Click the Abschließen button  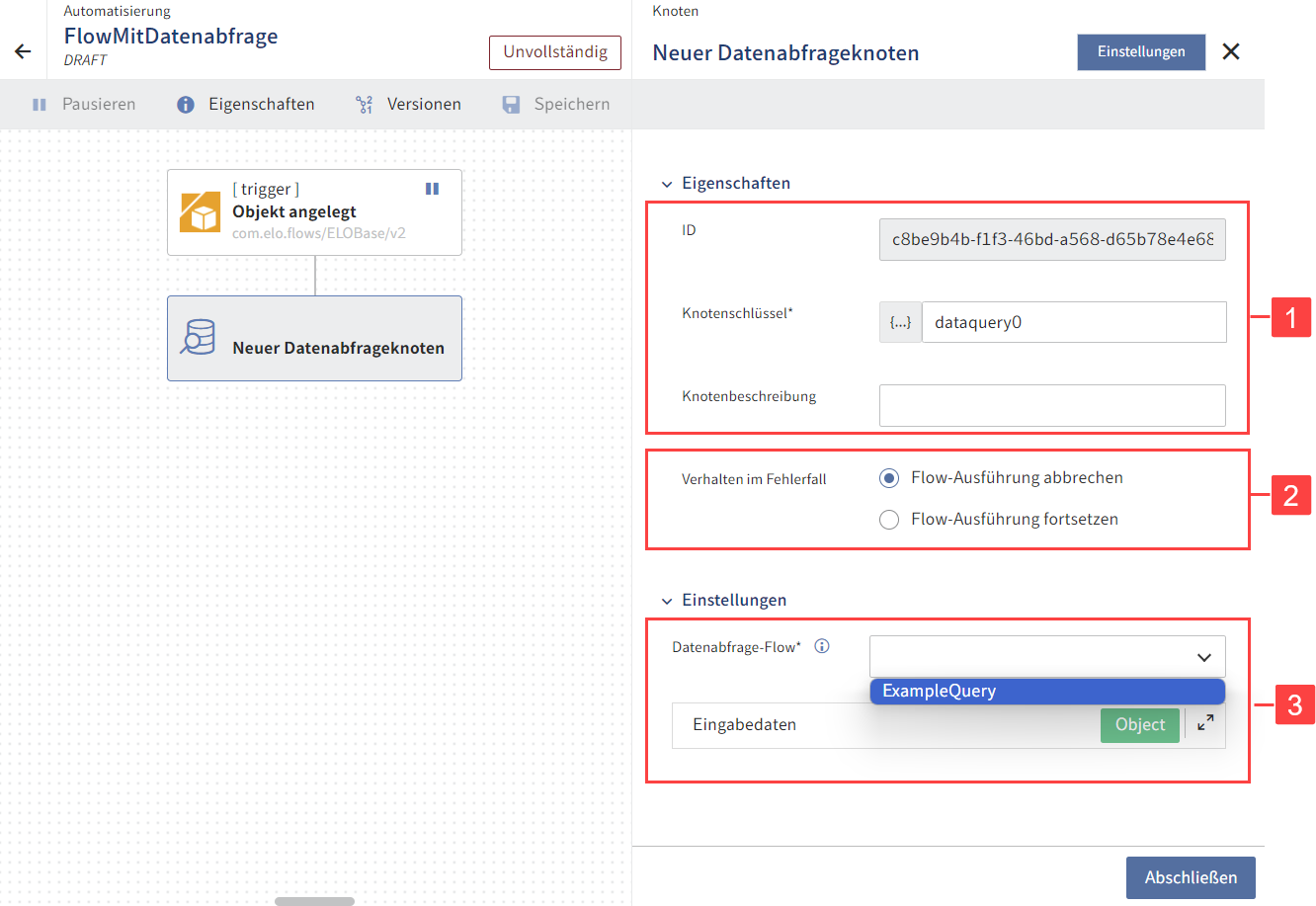click(1191, 877)
